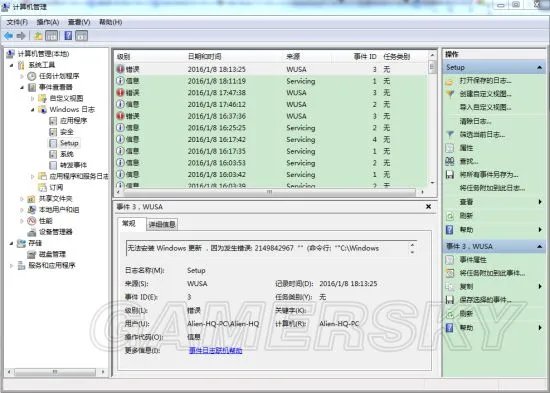Click 属性 action icon under Setup
550x393 pixels.
(450, 148)
